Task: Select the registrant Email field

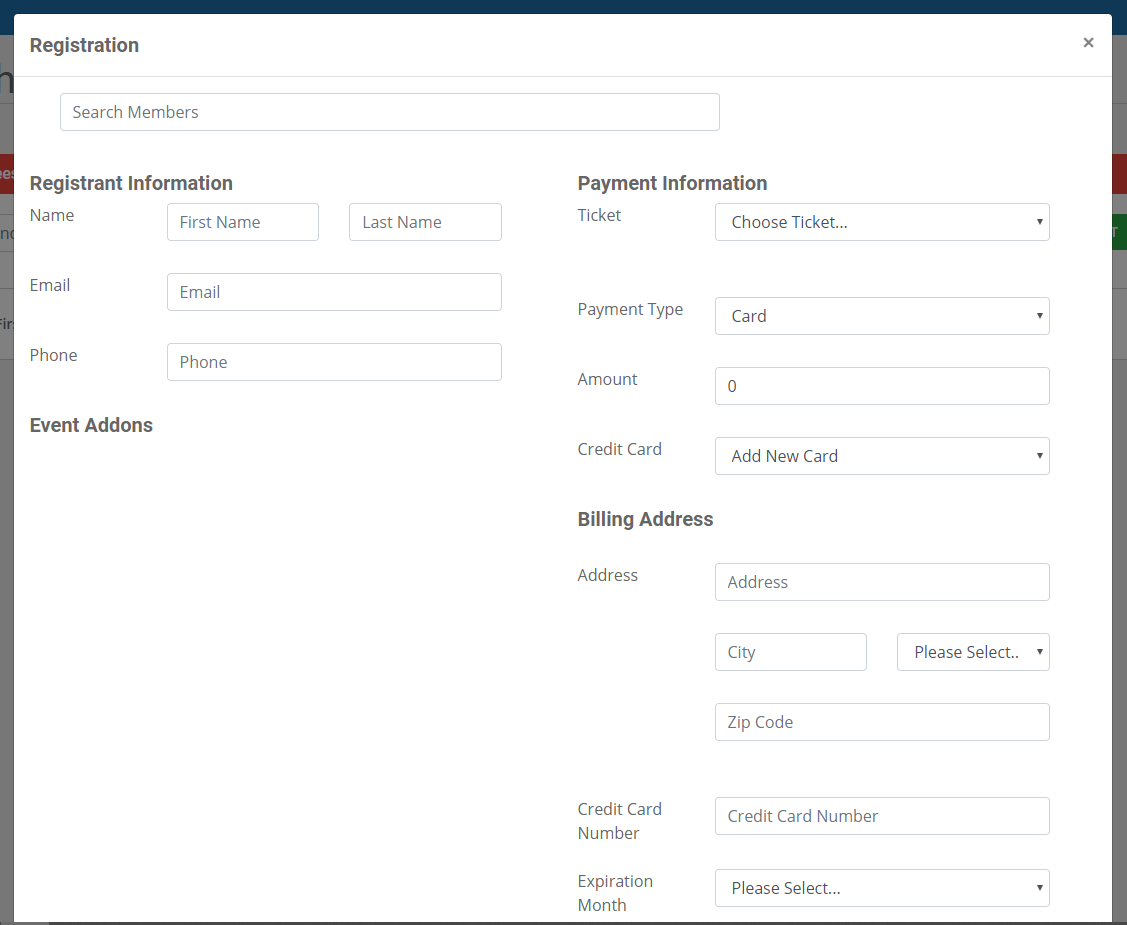Action: click(334, 292)
